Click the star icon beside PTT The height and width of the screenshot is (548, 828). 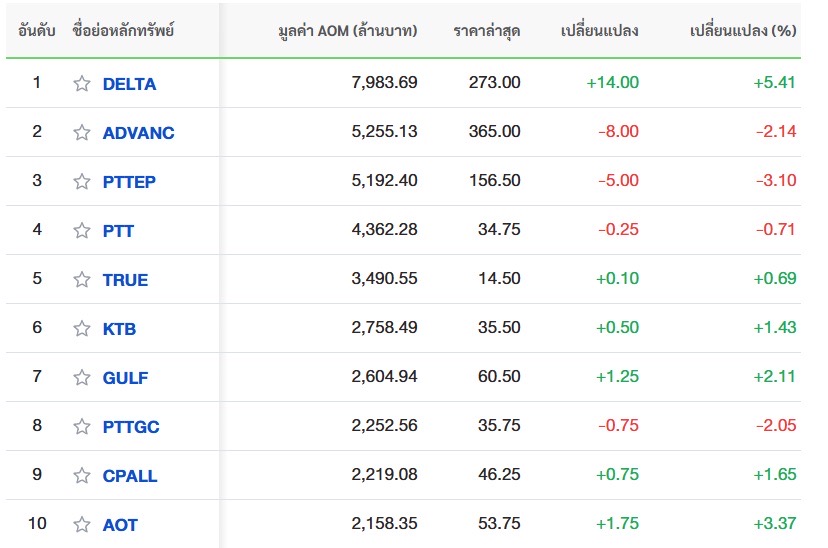pyautogui.click(x=82, y=231)
